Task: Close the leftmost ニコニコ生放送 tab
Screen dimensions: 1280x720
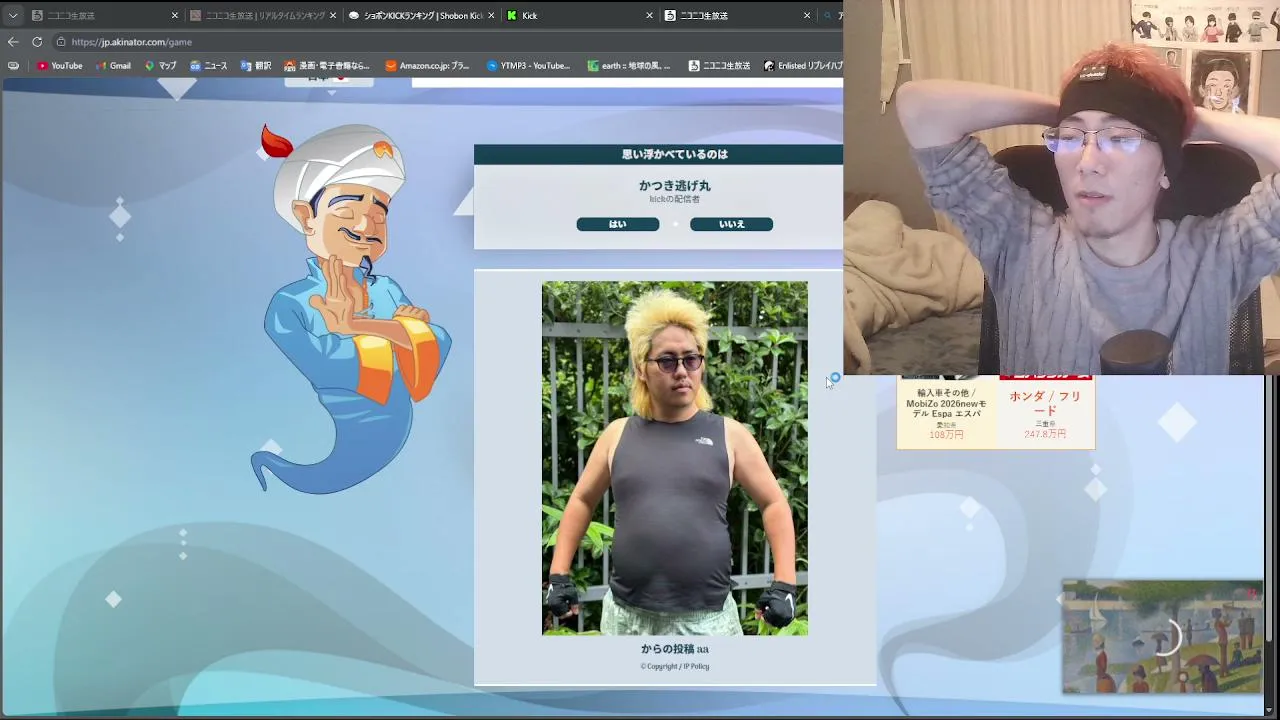Action: coord(174,15)
